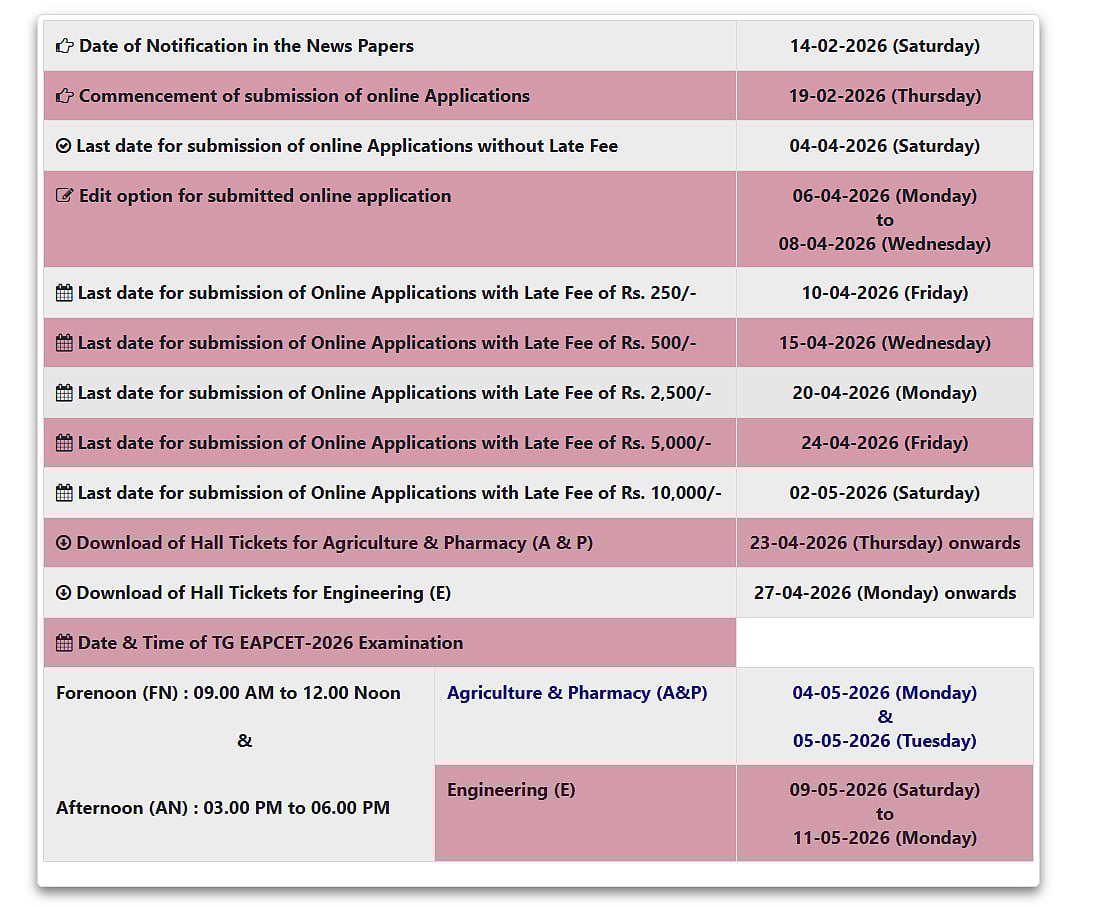
Task: Click calendar icon for Late Fee Rs. 500/- row
Action: point(64,343)
